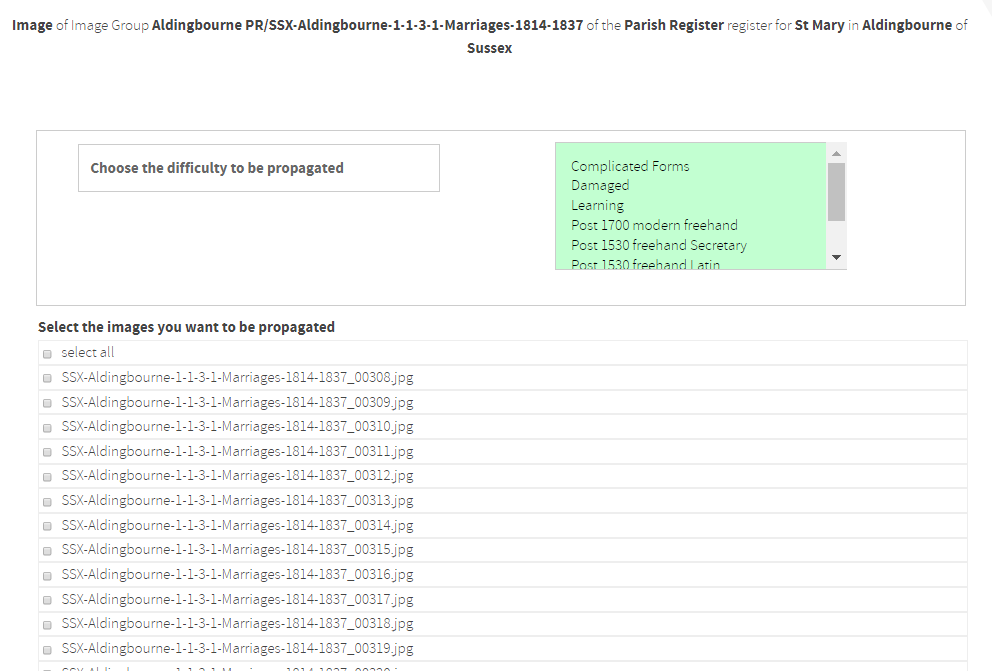Check the box for image _00317.jpg

click(47, 600)
